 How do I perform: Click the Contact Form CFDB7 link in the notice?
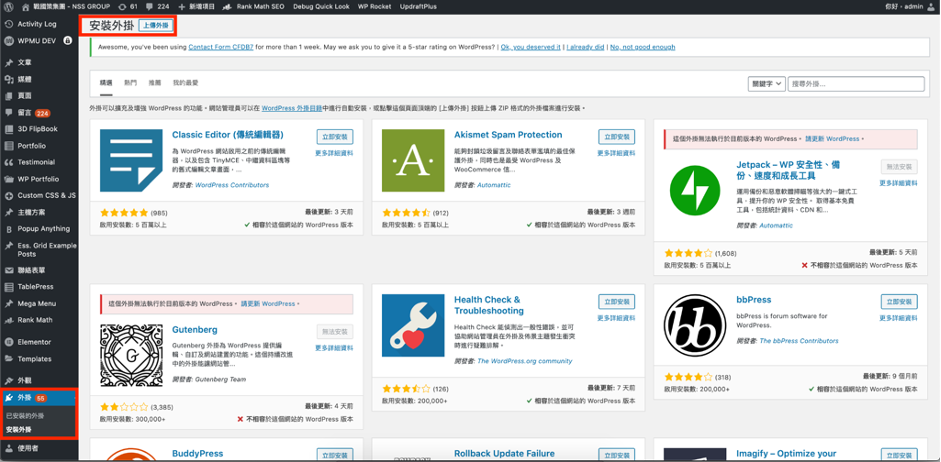221,47
